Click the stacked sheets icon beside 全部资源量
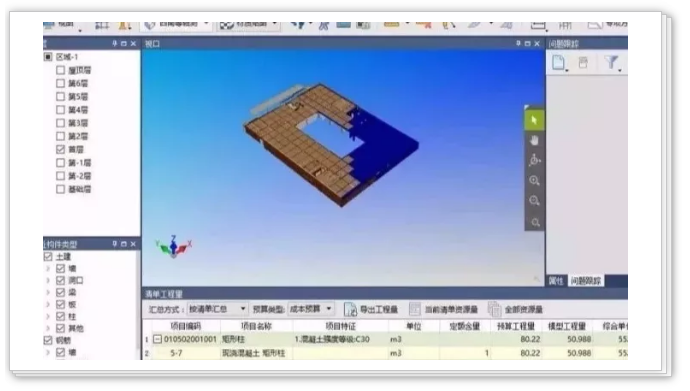 (x=494, y=309)
